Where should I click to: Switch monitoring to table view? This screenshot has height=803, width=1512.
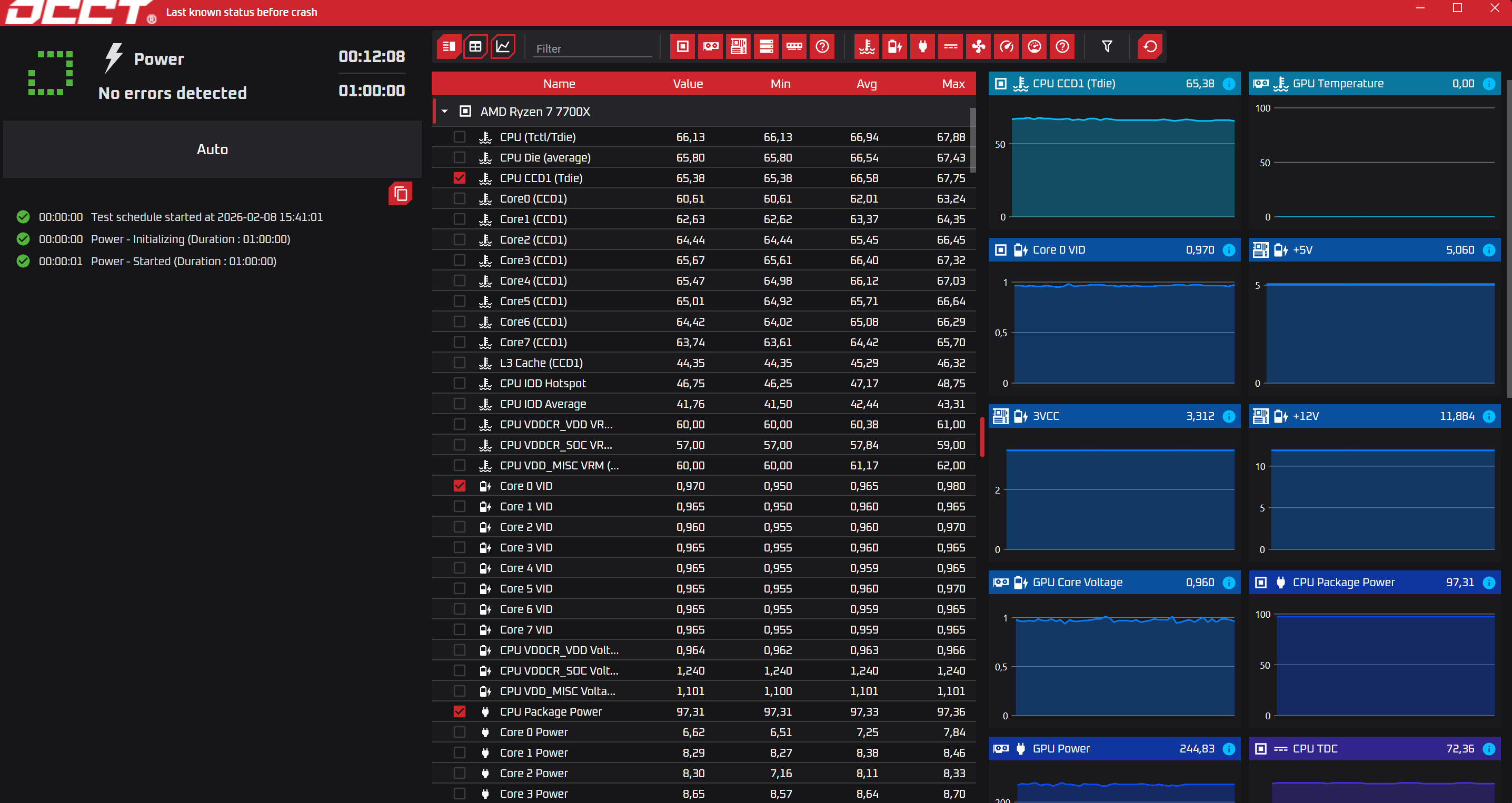[x=475, y=46]
